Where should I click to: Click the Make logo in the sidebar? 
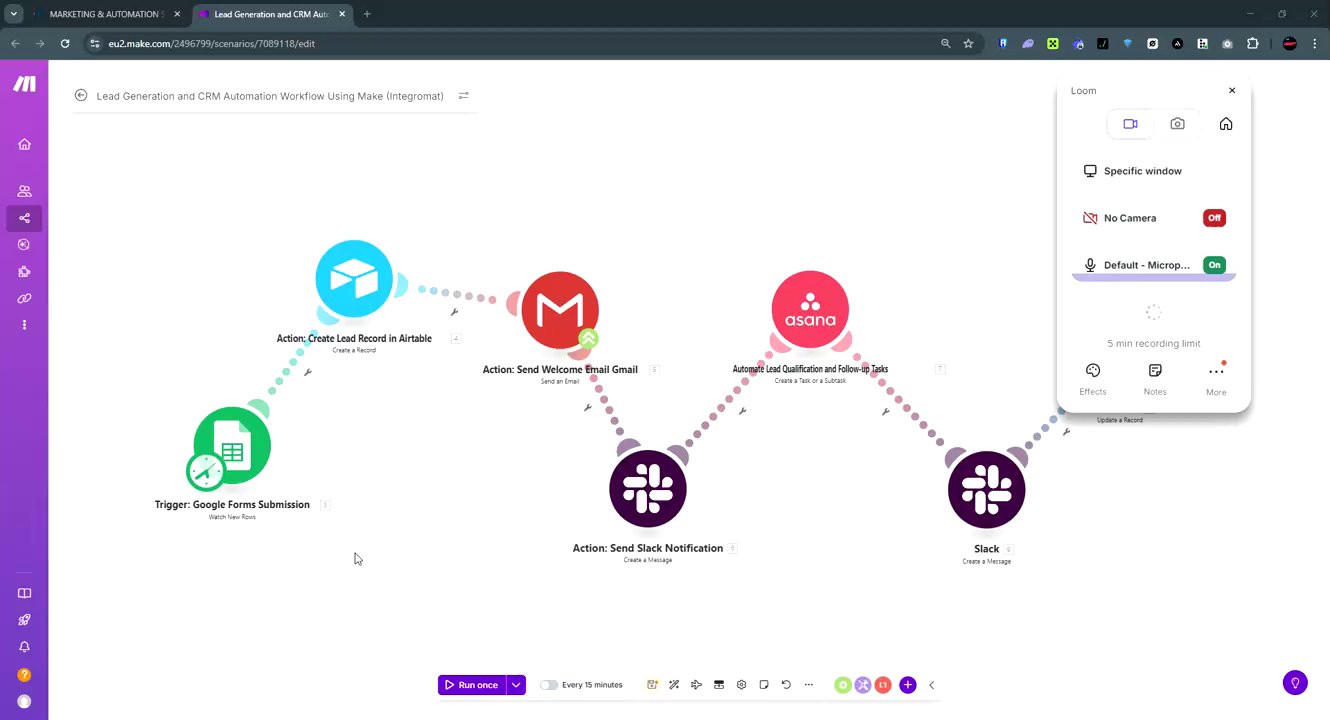coord(24,84)
